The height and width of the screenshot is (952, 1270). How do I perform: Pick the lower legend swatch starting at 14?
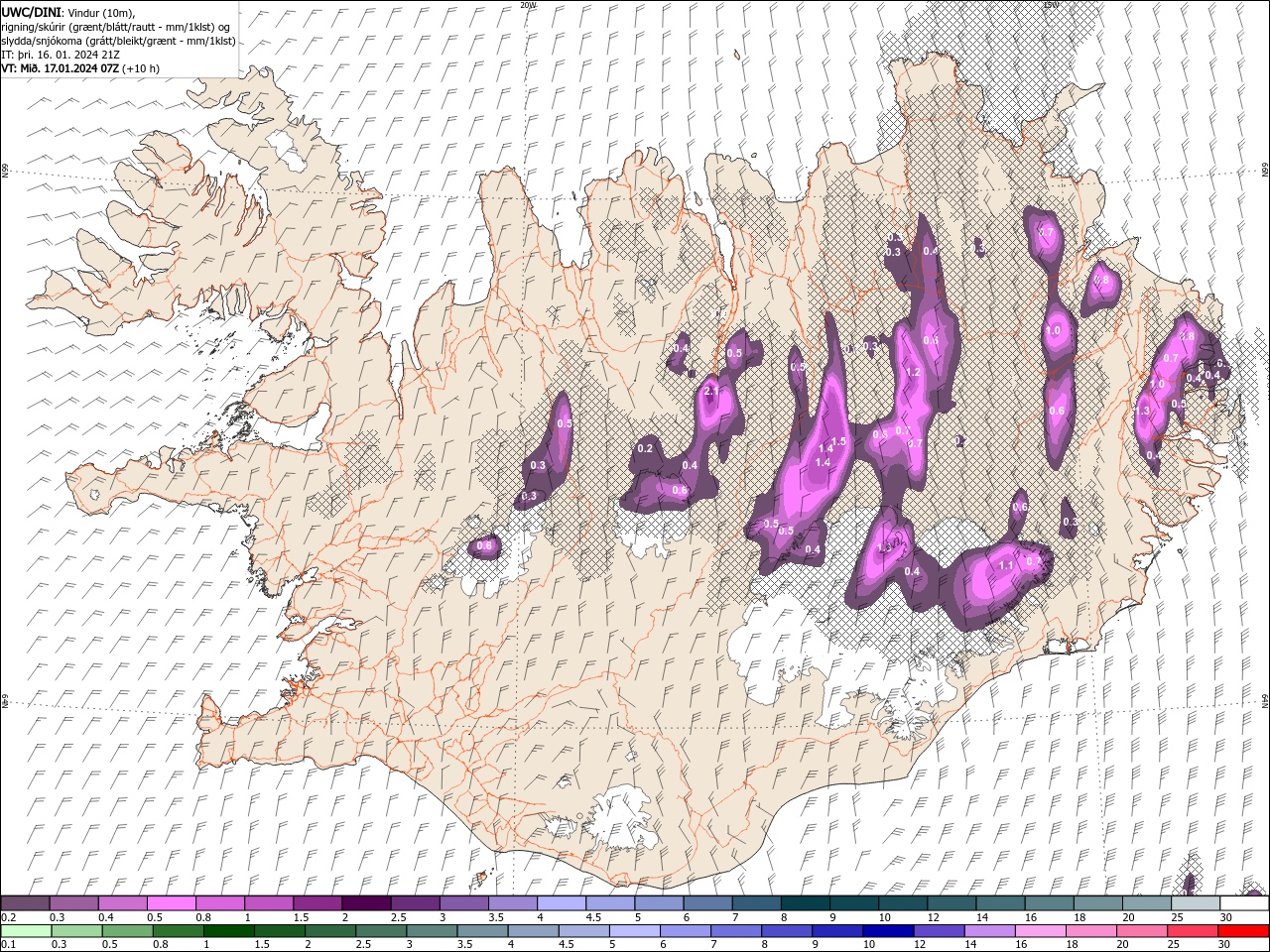(x=989, y=931)
